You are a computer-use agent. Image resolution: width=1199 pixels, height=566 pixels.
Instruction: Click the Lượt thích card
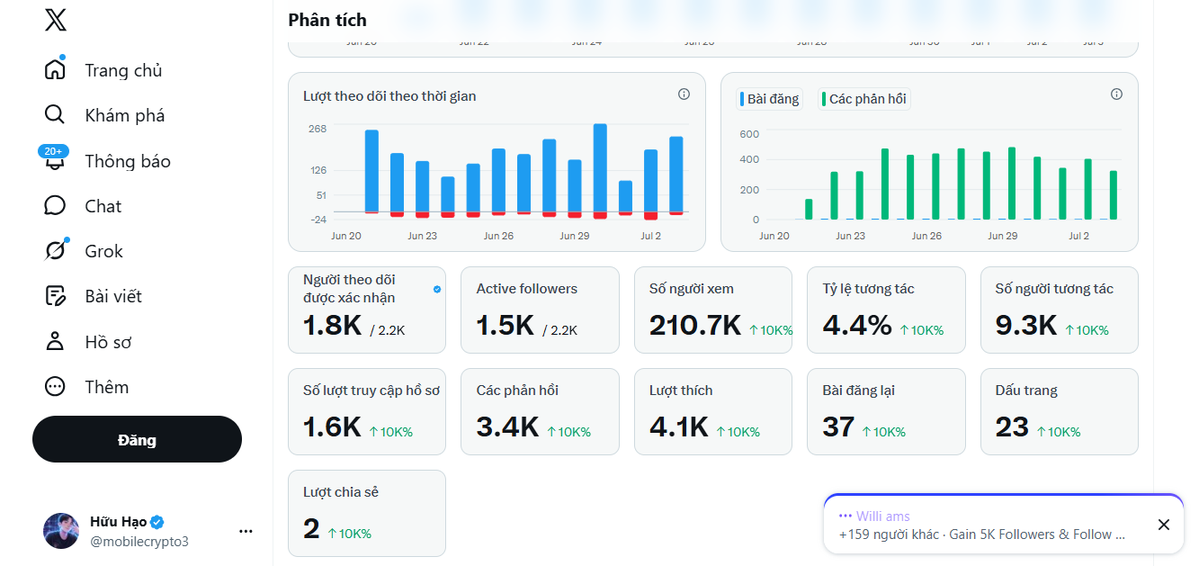point(713,411)
